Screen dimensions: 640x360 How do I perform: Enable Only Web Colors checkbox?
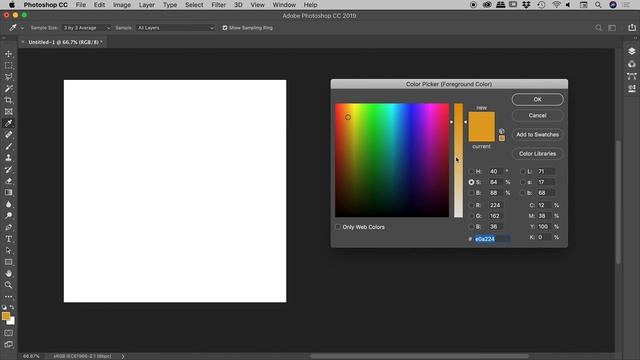pyautogui.click(x=338, y=227)
